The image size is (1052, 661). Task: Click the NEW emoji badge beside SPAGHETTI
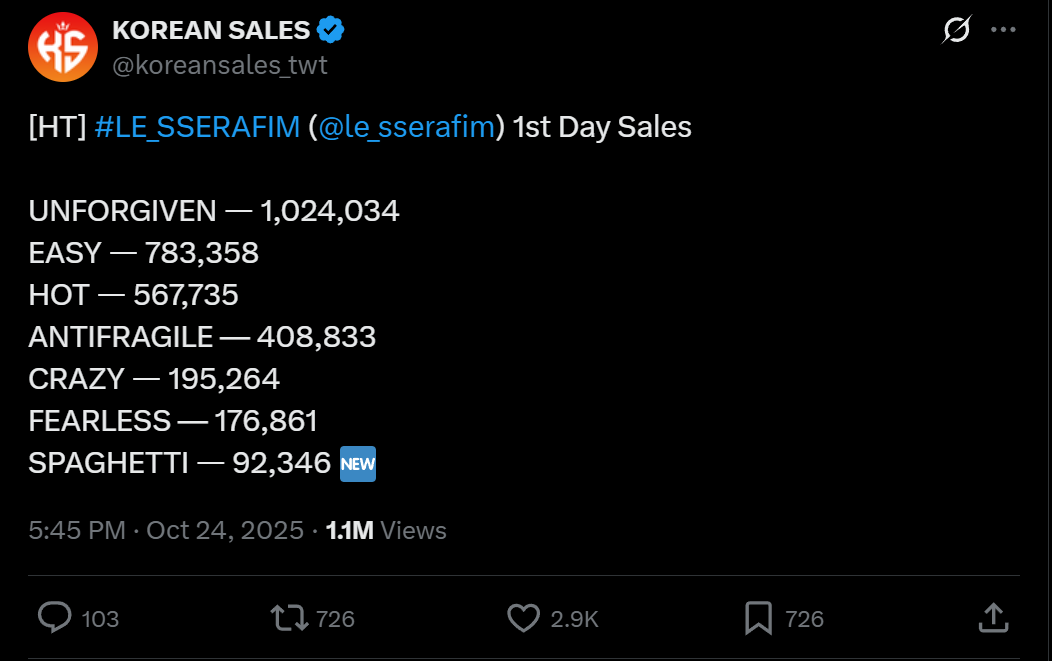[358, 463]
